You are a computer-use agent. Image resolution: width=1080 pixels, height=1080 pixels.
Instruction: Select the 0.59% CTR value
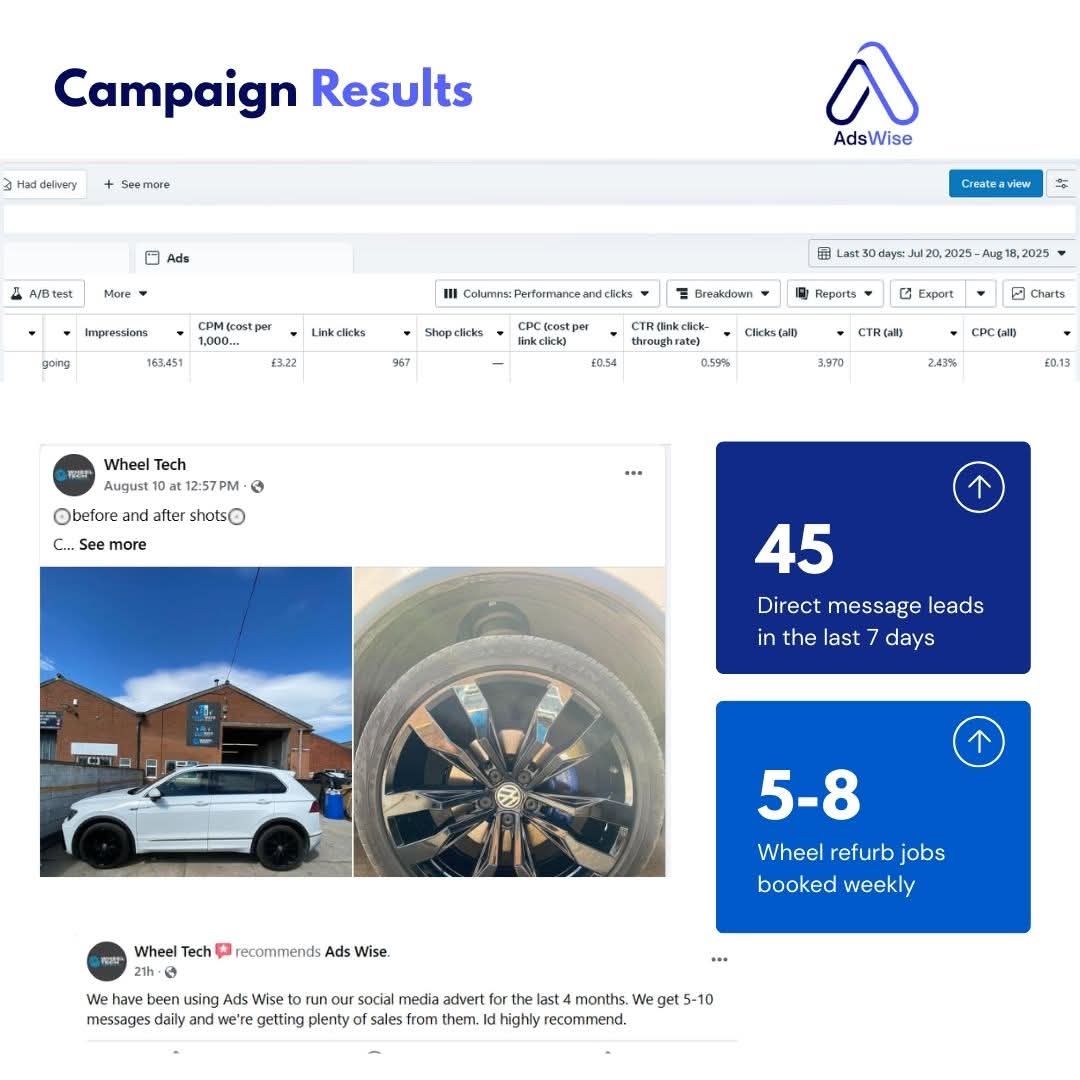click(716, 363)
